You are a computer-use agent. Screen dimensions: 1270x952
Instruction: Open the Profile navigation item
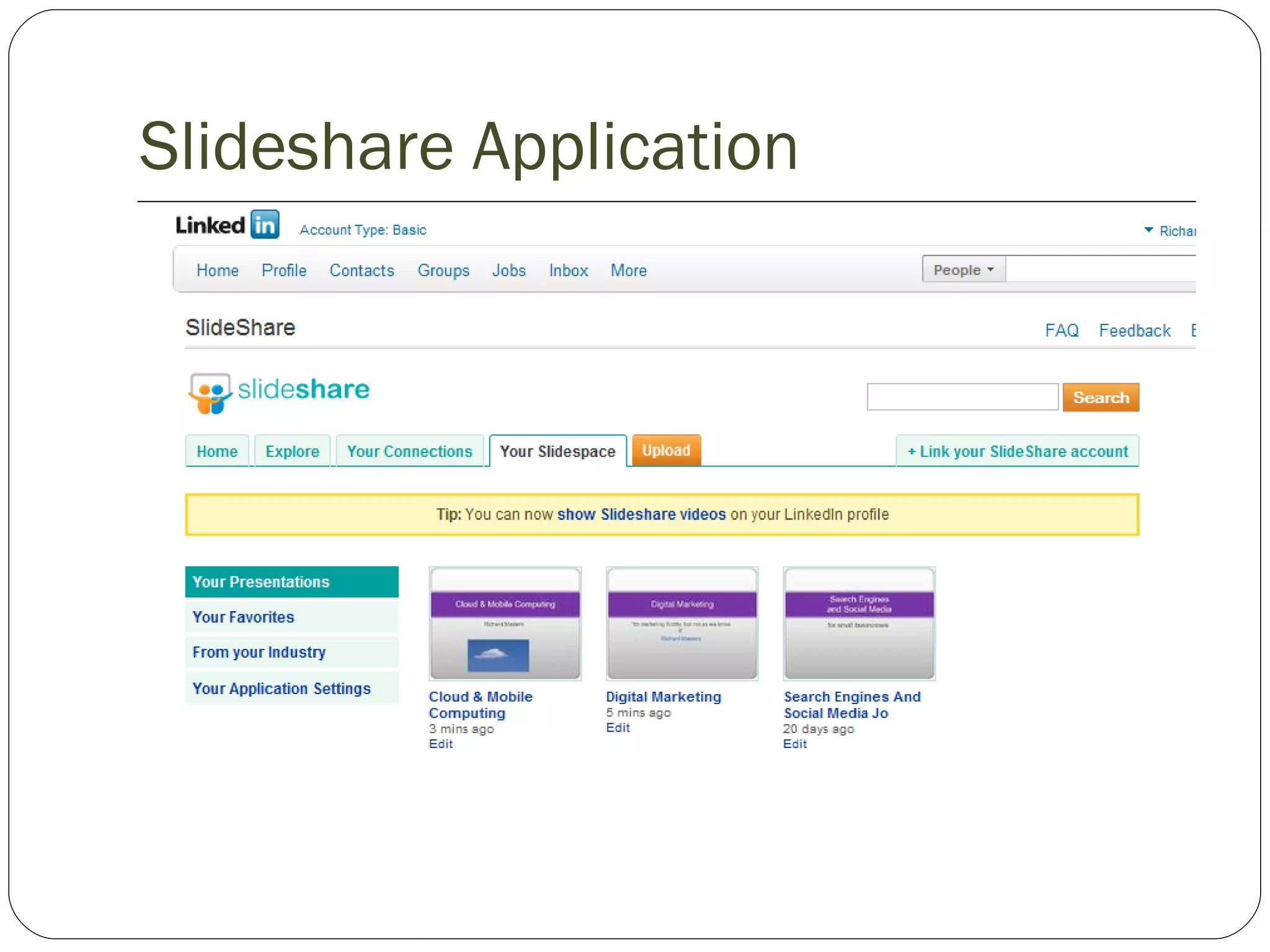click(284, 270)
